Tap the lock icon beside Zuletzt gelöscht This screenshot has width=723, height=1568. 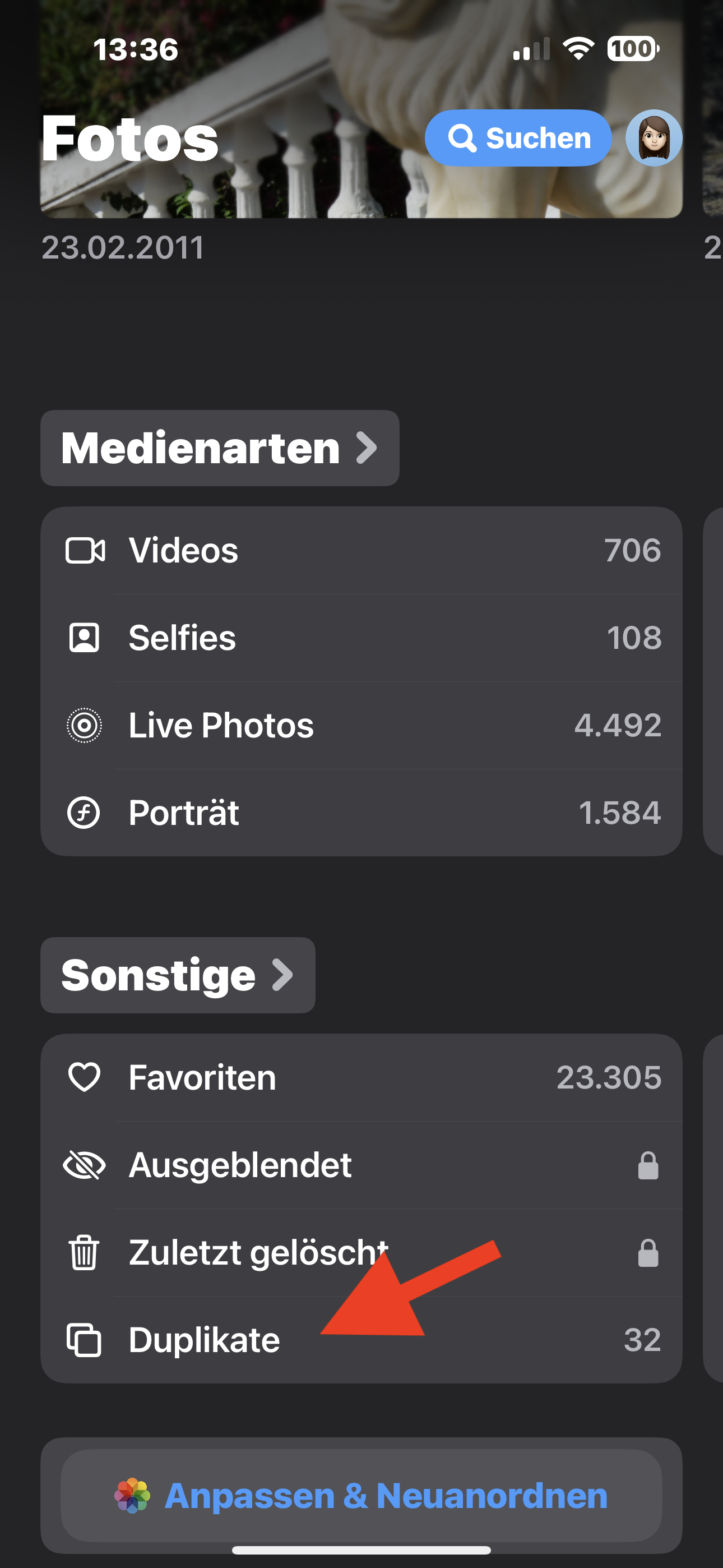[647, 1253]
